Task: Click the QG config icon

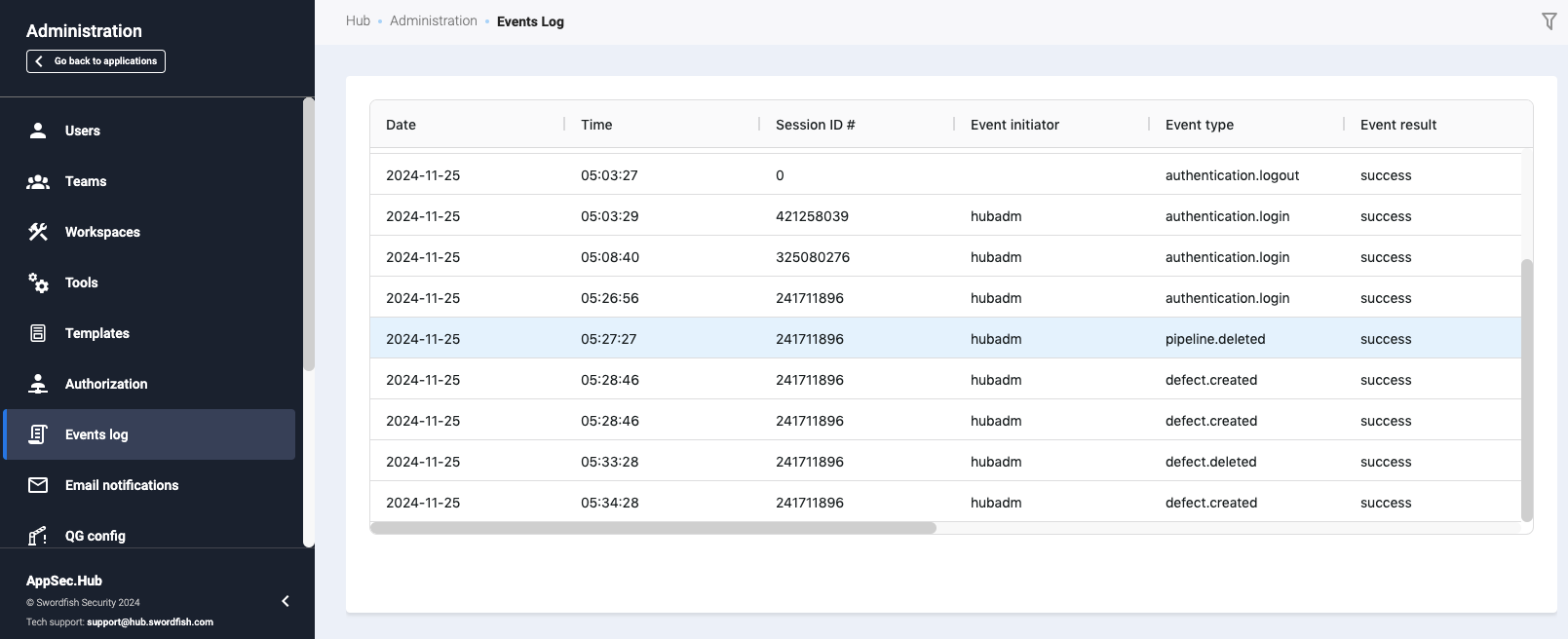Action: pos(38,535)
